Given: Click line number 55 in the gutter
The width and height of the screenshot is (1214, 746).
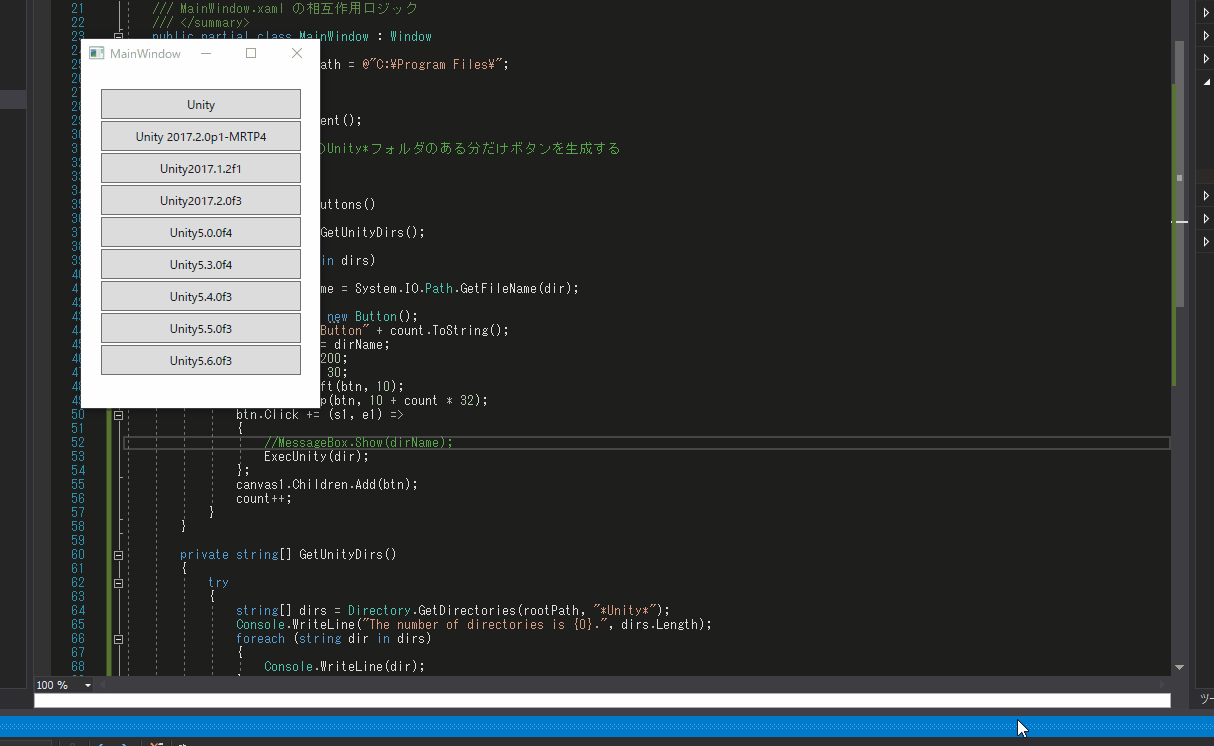Looking at the screenshot, I should point(78,484).
